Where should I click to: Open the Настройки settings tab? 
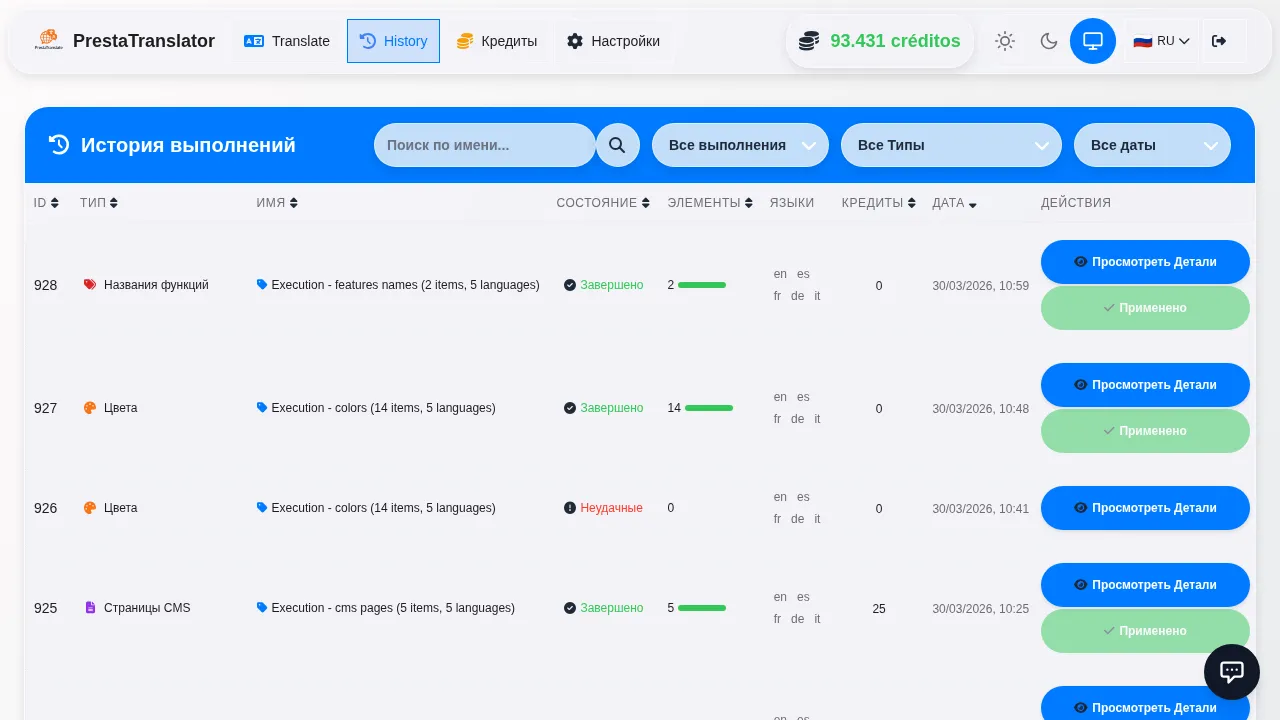[613, 41]
